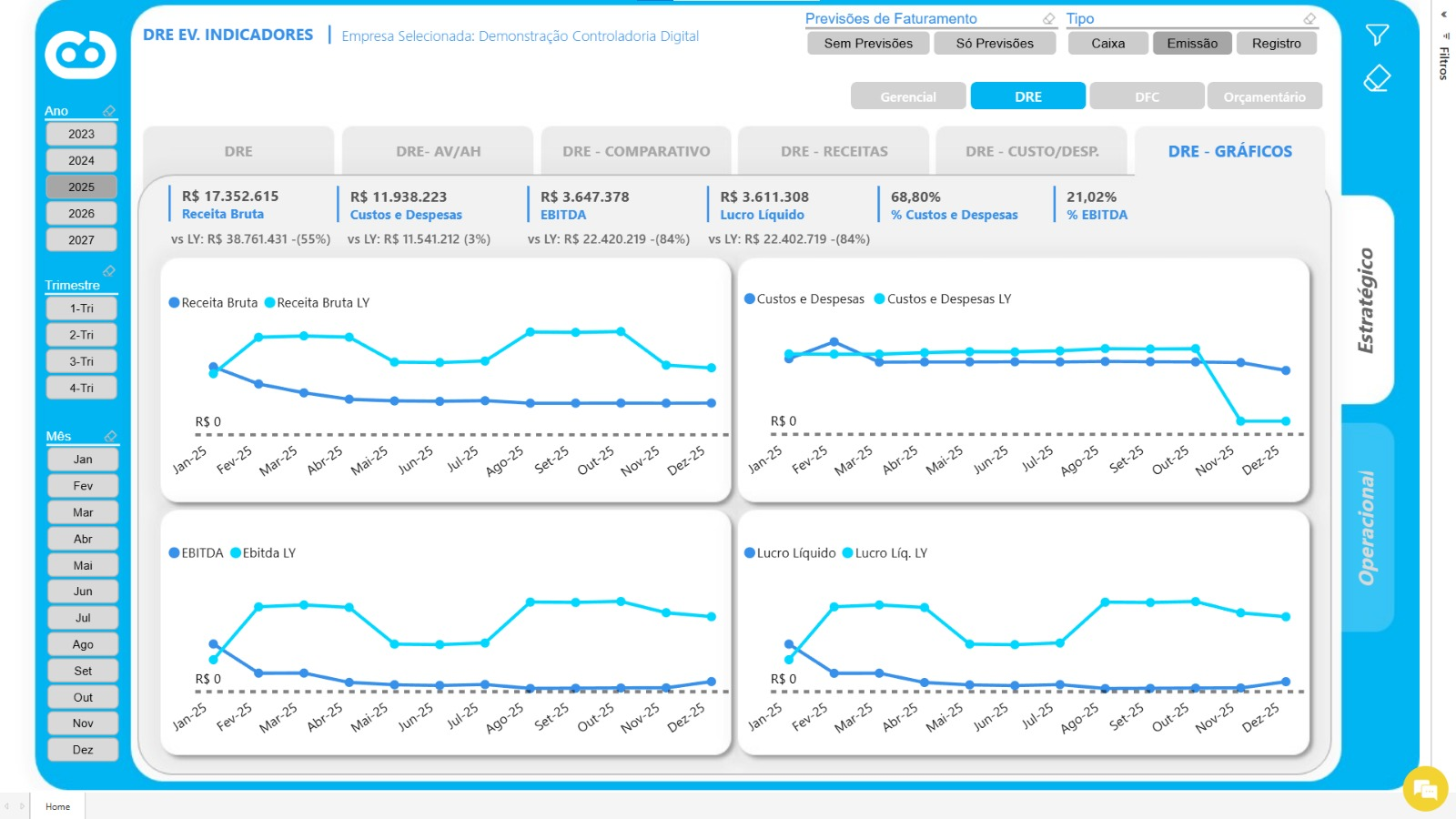This screenshot has height=819, width=1456.
Task: Open the DRE - CUSTO/DESP. tab
Action: tap(1032, 151)
